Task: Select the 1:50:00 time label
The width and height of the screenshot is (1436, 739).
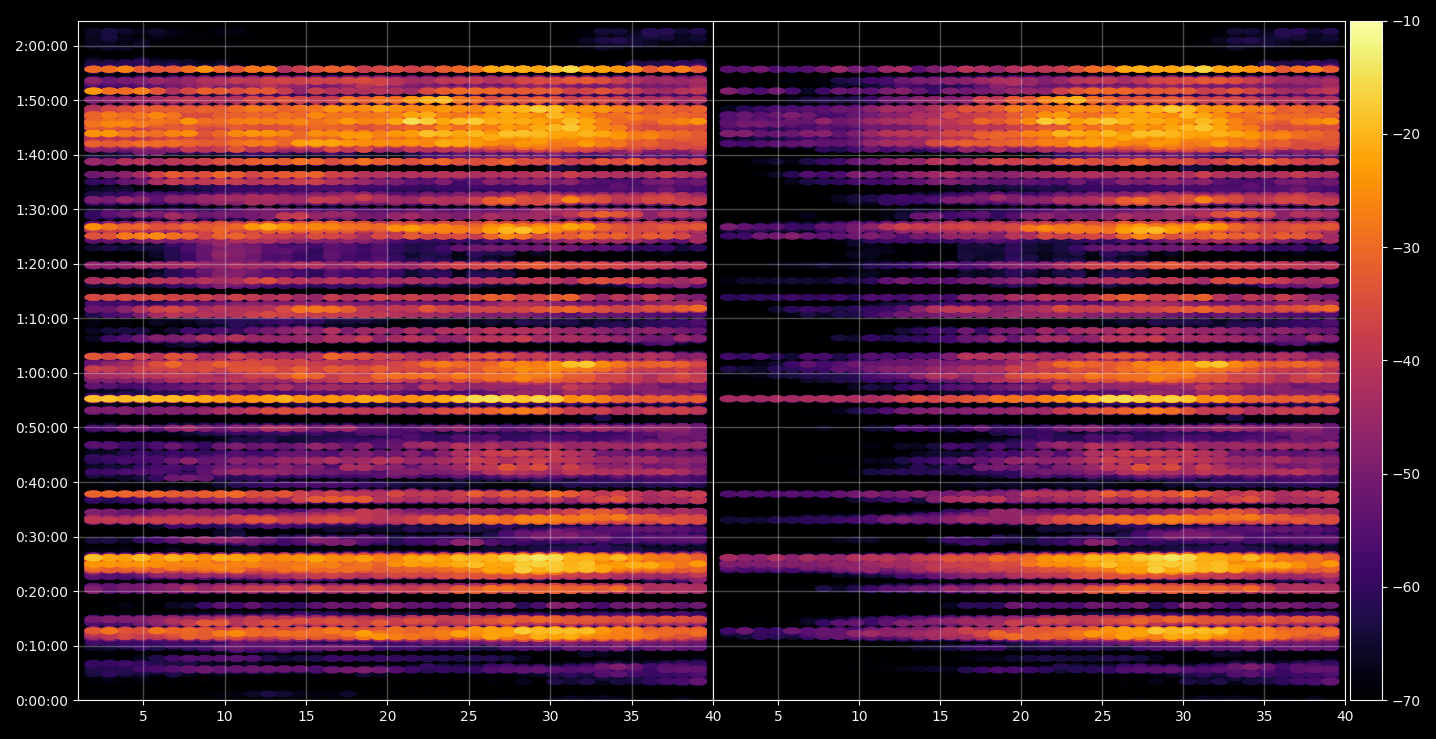Action: (x=41, y=101)
